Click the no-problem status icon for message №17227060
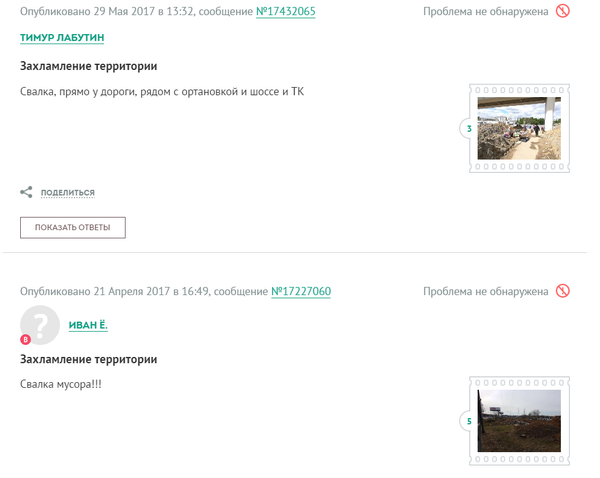The height and width of the screenshot is (478, 600). point(562,291)
